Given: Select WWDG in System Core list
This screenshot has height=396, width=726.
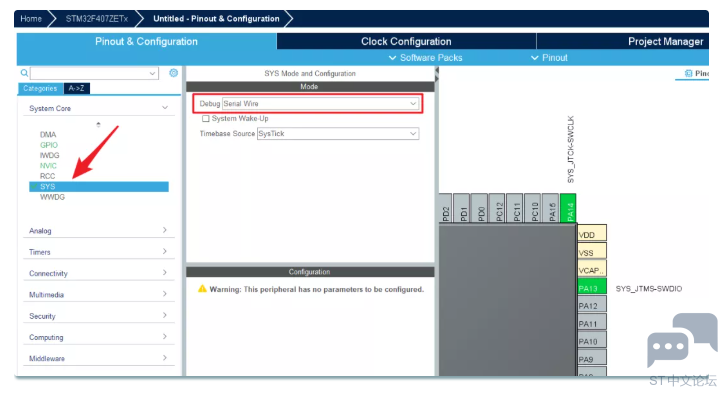Looking at the screenshot, I should 52,197.
